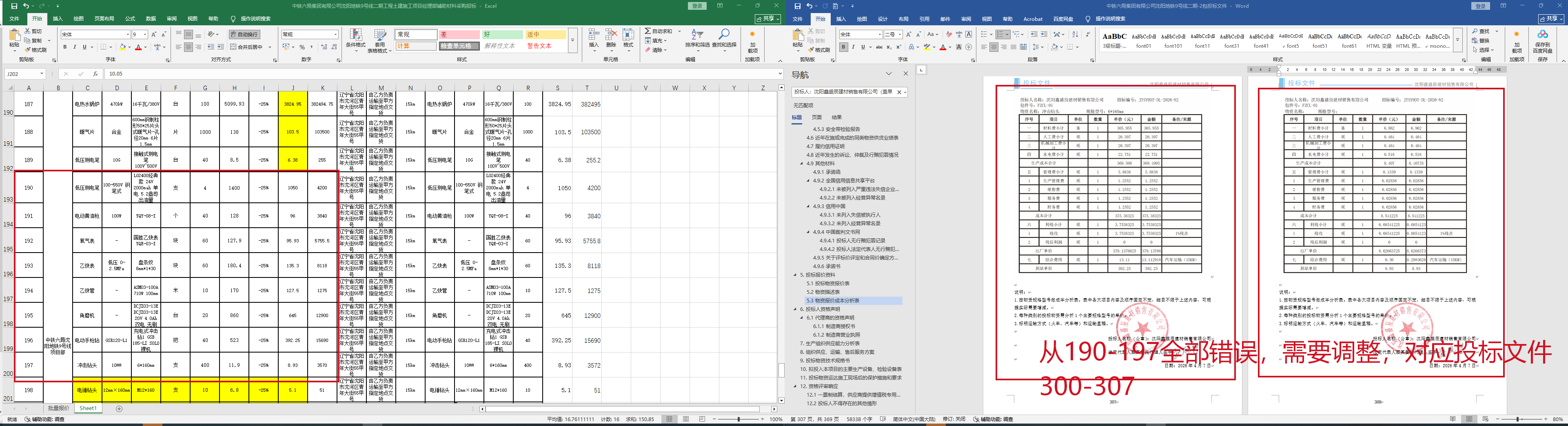Toggle 自动换行 wrap text in Excel
Viewport: 1568px width, 426px height.
point(245,35)
